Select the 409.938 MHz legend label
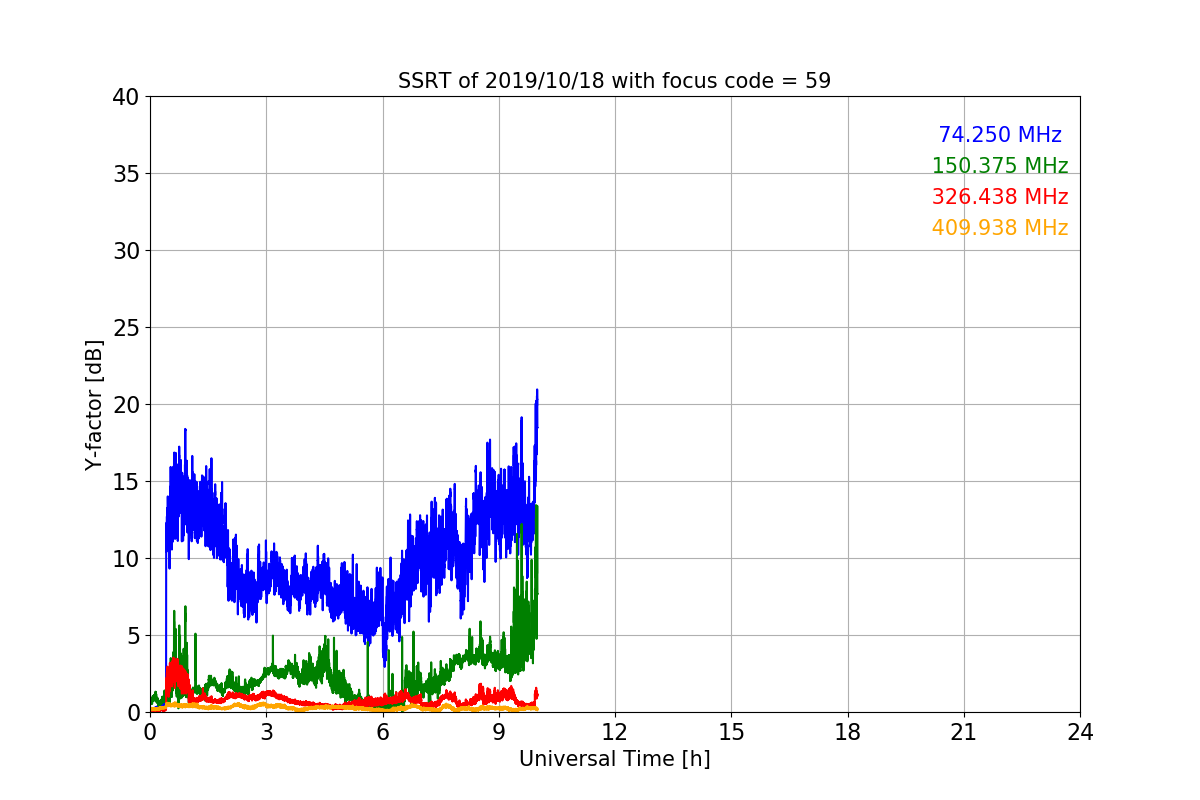1200x800 pixels. pyautogui.click(x=1000, y=228)
